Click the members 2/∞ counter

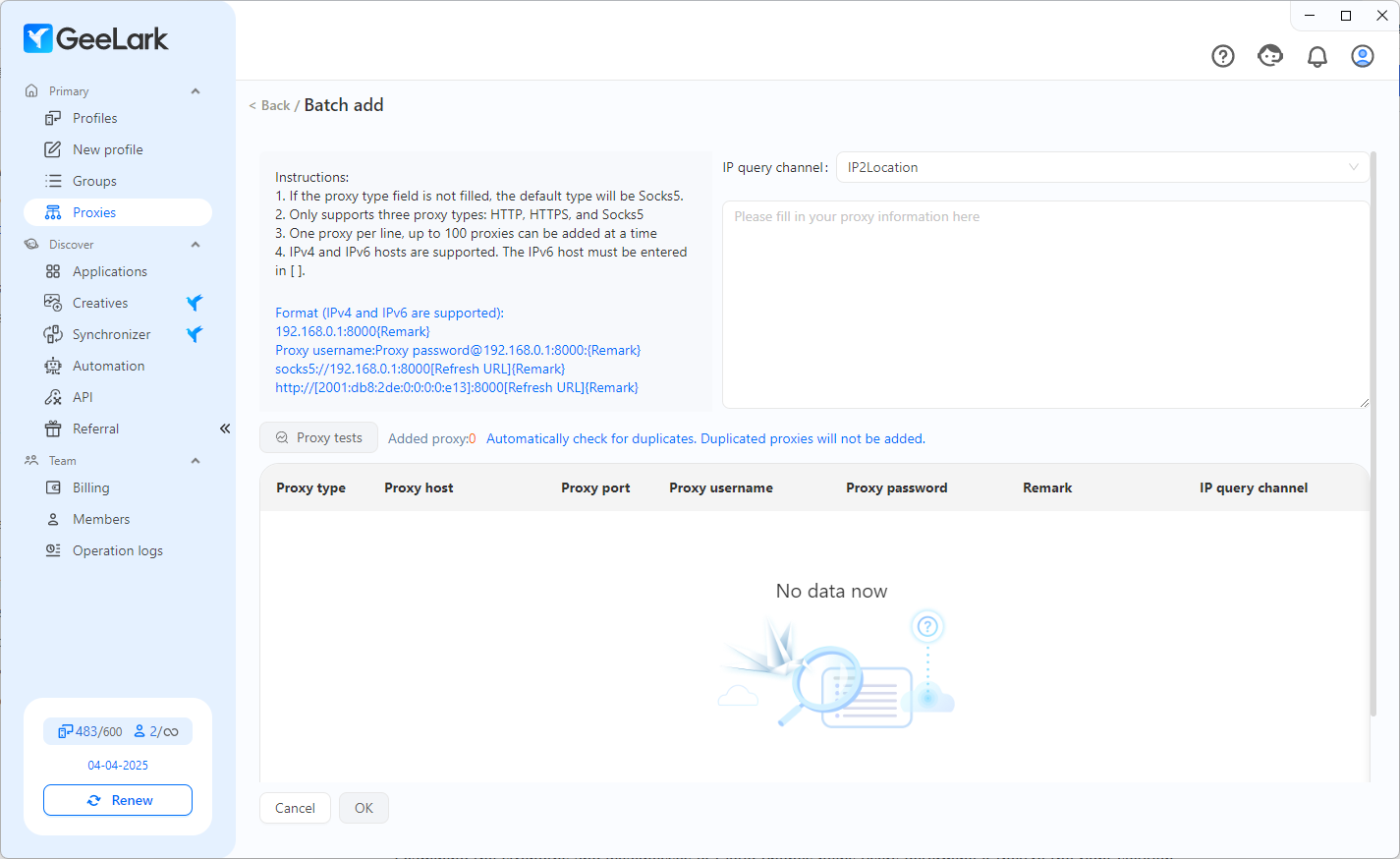pos(156,731)
